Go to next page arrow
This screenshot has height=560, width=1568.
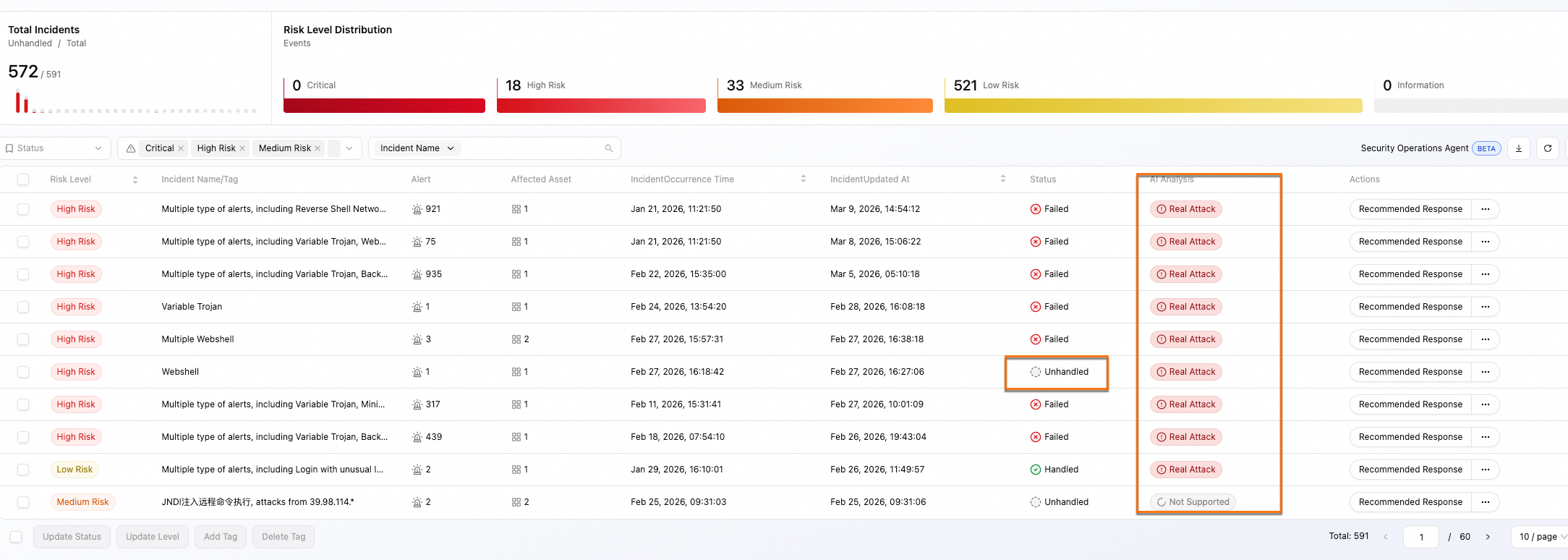[1488, 537]
